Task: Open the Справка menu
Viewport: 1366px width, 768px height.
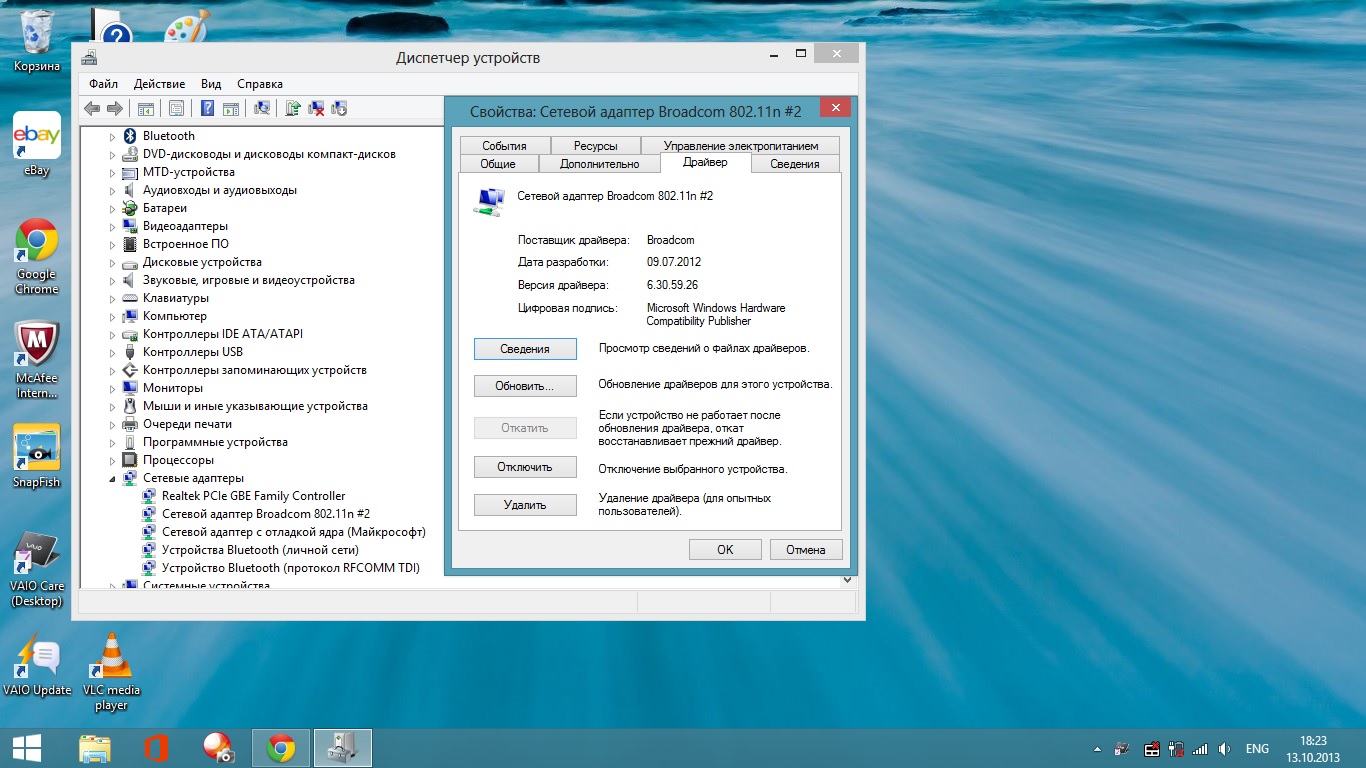Action: pyautogui.click(x=260, y=84)
